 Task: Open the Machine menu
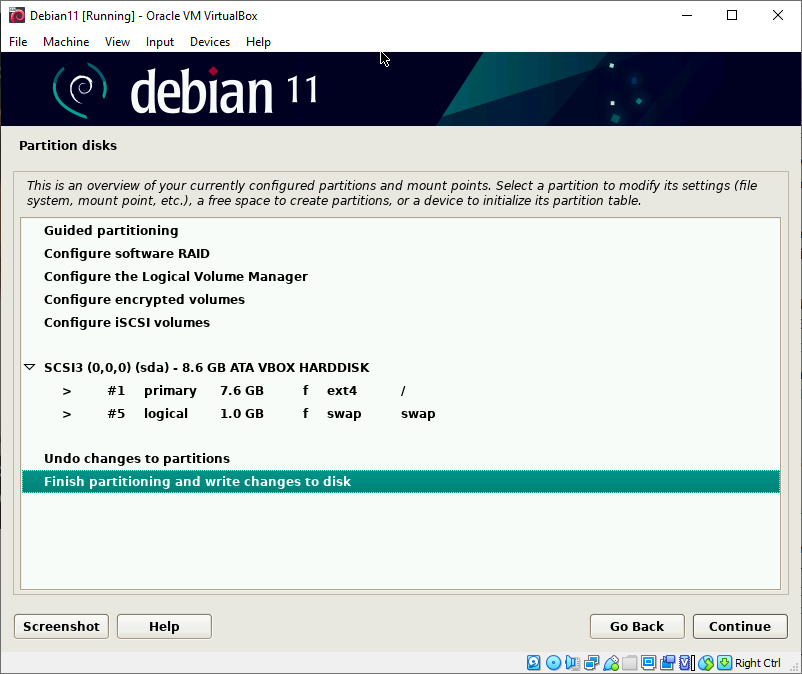[x=66, y=42]
